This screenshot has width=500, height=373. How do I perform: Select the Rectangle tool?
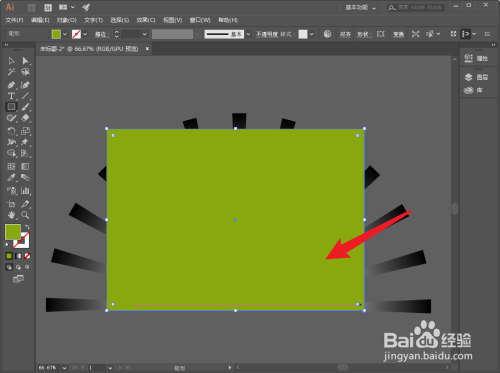11,107
